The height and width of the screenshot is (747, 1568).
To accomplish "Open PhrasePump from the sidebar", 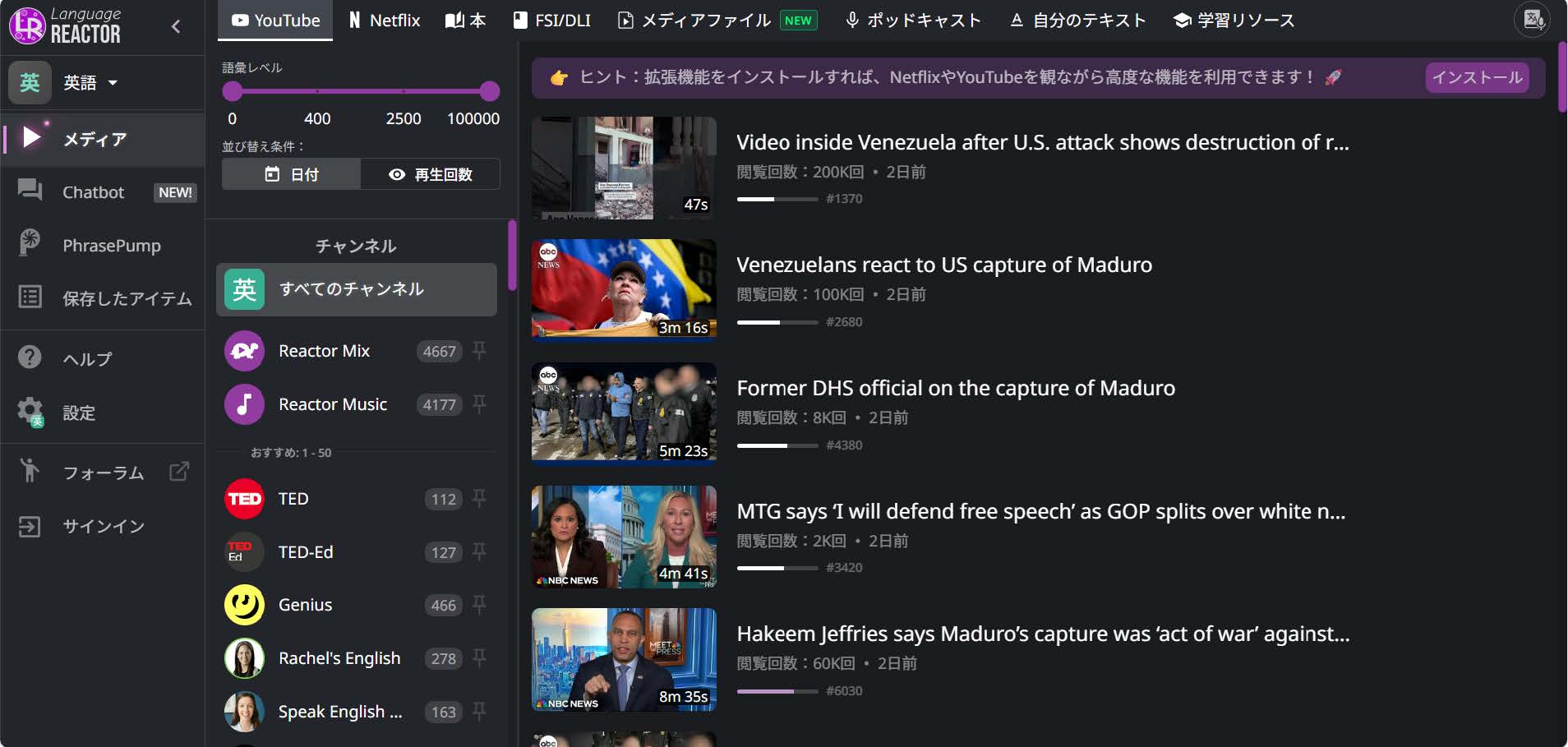I will [111, 245].
